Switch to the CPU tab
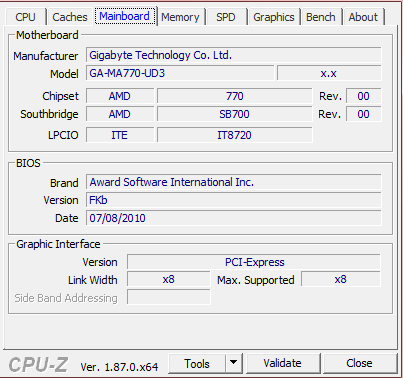 pos(25,17)
